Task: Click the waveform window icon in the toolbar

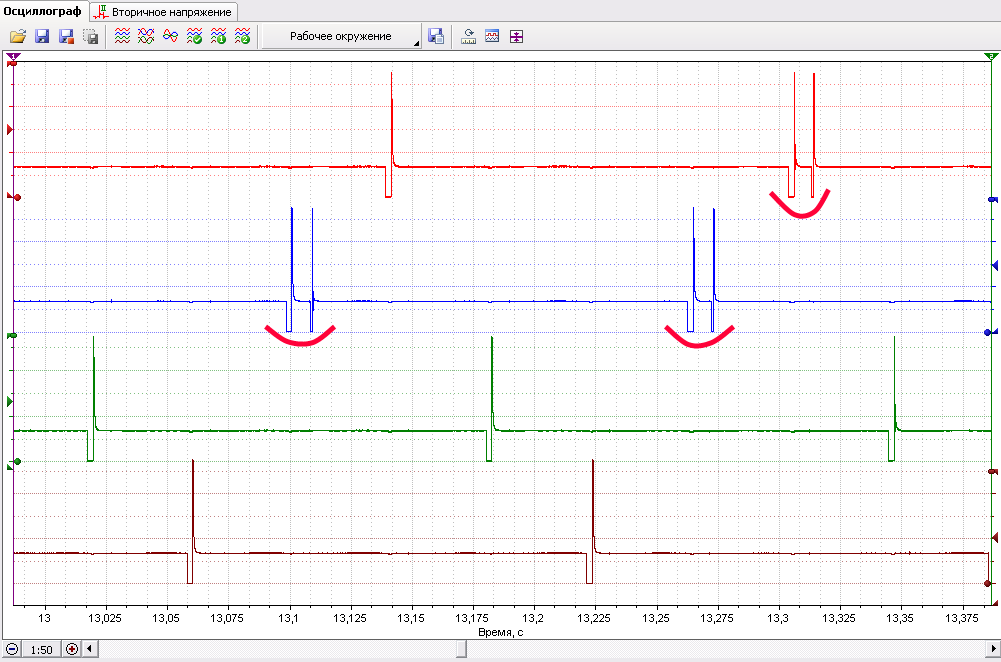Action: tap(492, 36)
